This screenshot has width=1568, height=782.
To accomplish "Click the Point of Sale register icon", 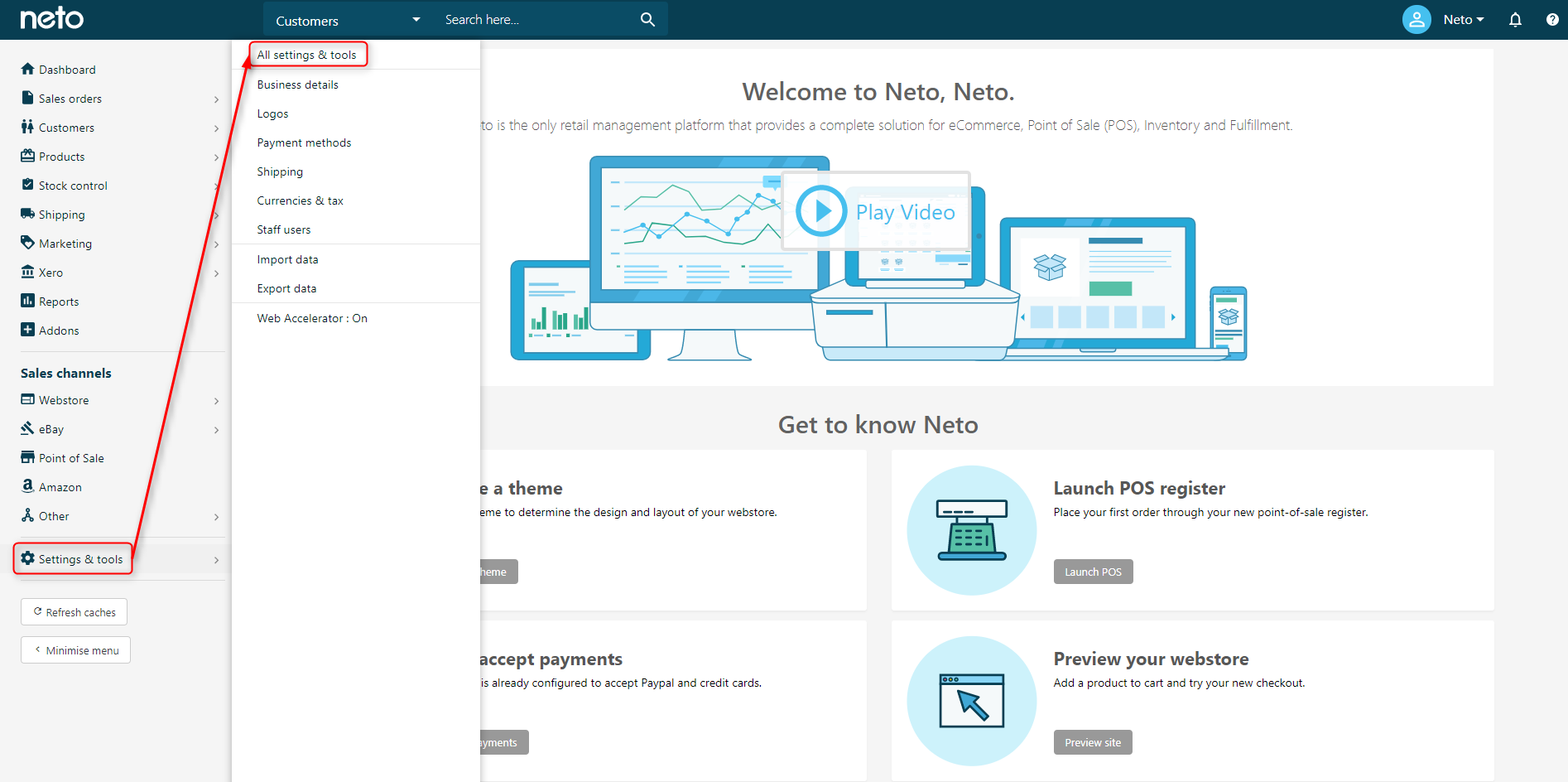I will coord(27,457).
